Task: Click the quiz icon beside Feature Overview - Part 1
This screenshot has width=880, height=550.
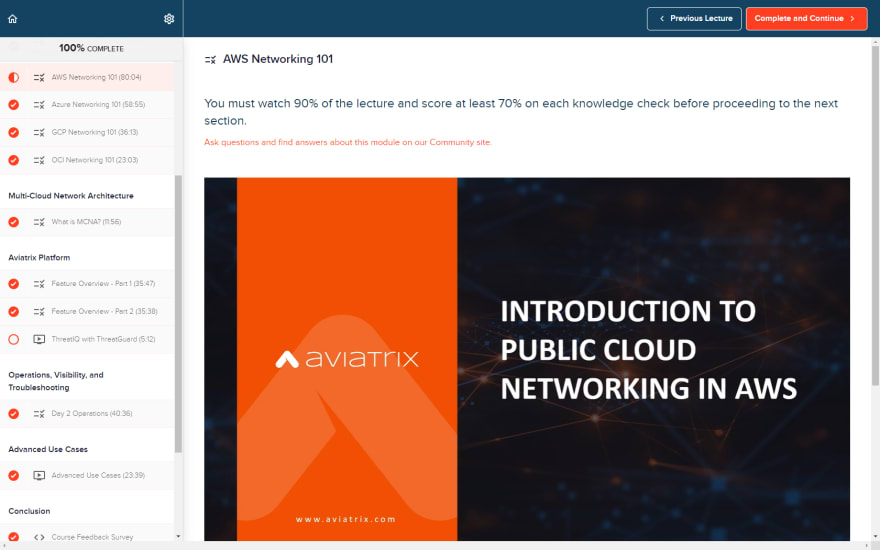Action: (39, 284)
